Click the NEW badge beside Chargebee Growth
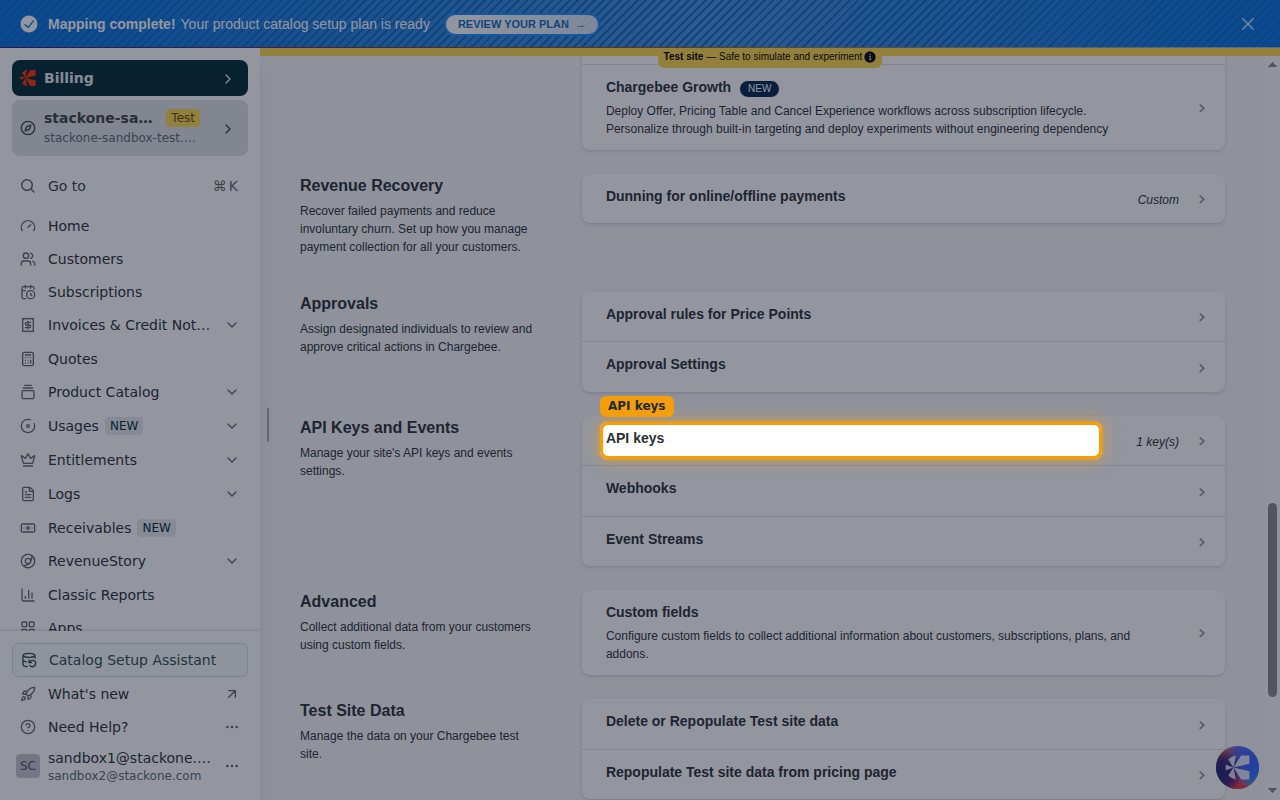This screenshot has width=1280, height=800. (x=760, y=88)
